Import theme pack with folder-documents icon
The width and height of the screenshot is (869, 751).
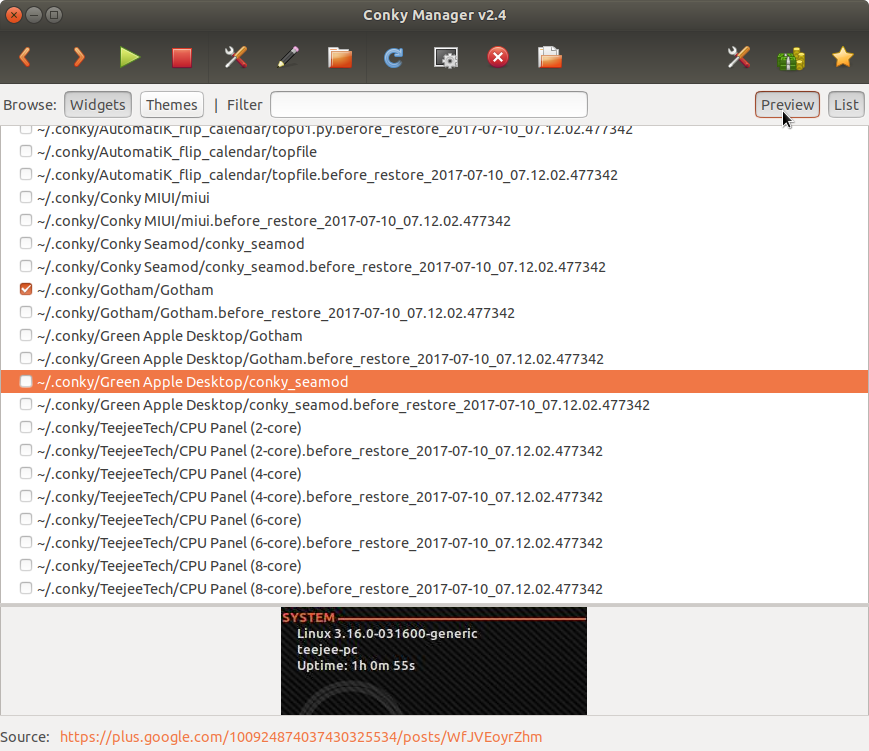(x=550, y=57)
